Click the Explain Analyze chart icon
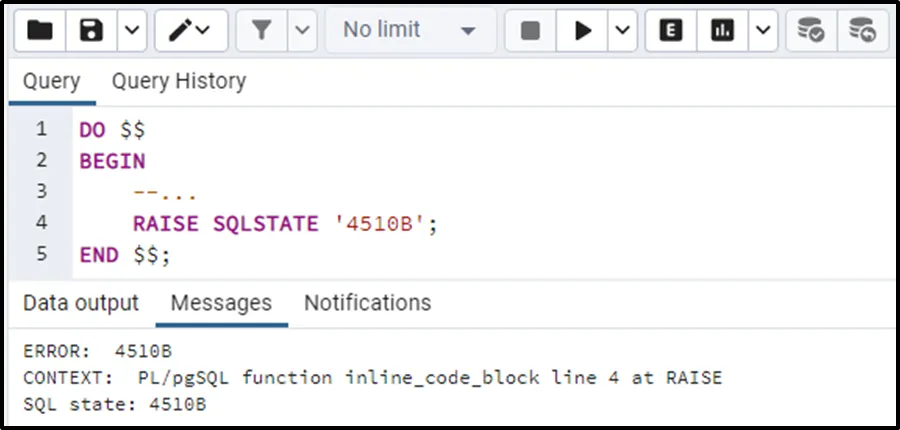Viewport: 900px width, 430px height. 722,31
